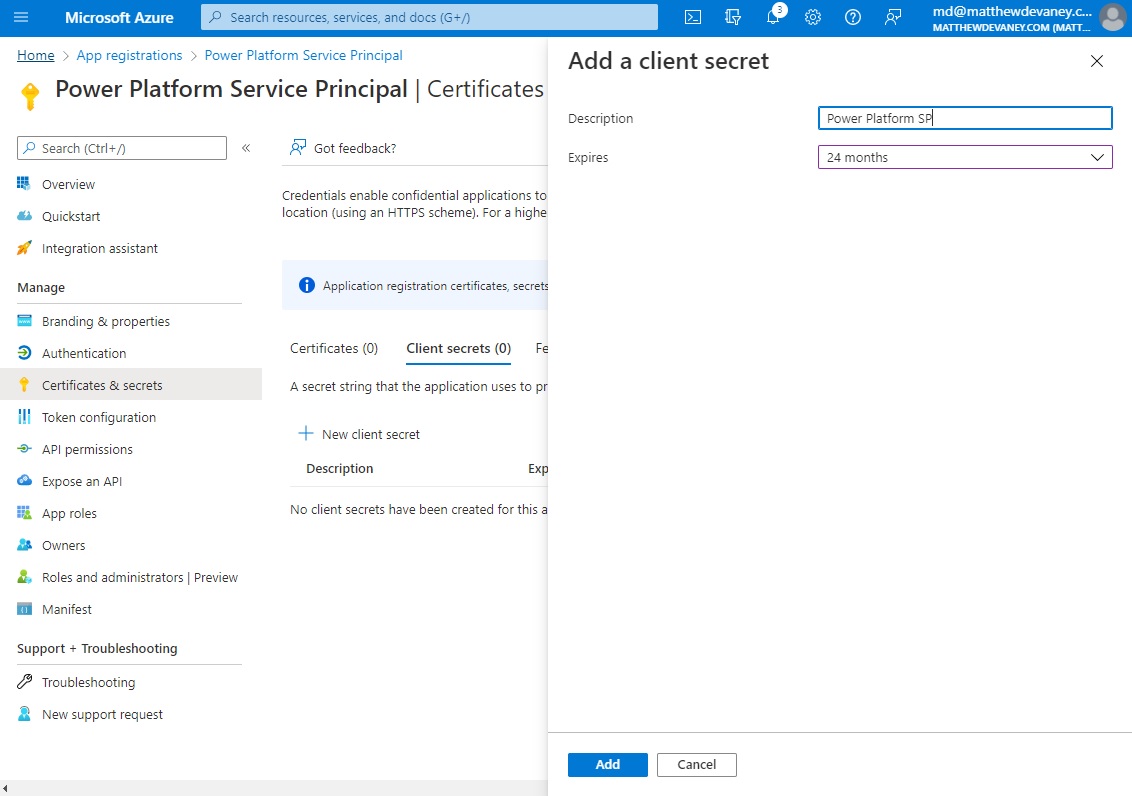Open the directory and subscription filter

pyautogui.click(x=732, y=17)
